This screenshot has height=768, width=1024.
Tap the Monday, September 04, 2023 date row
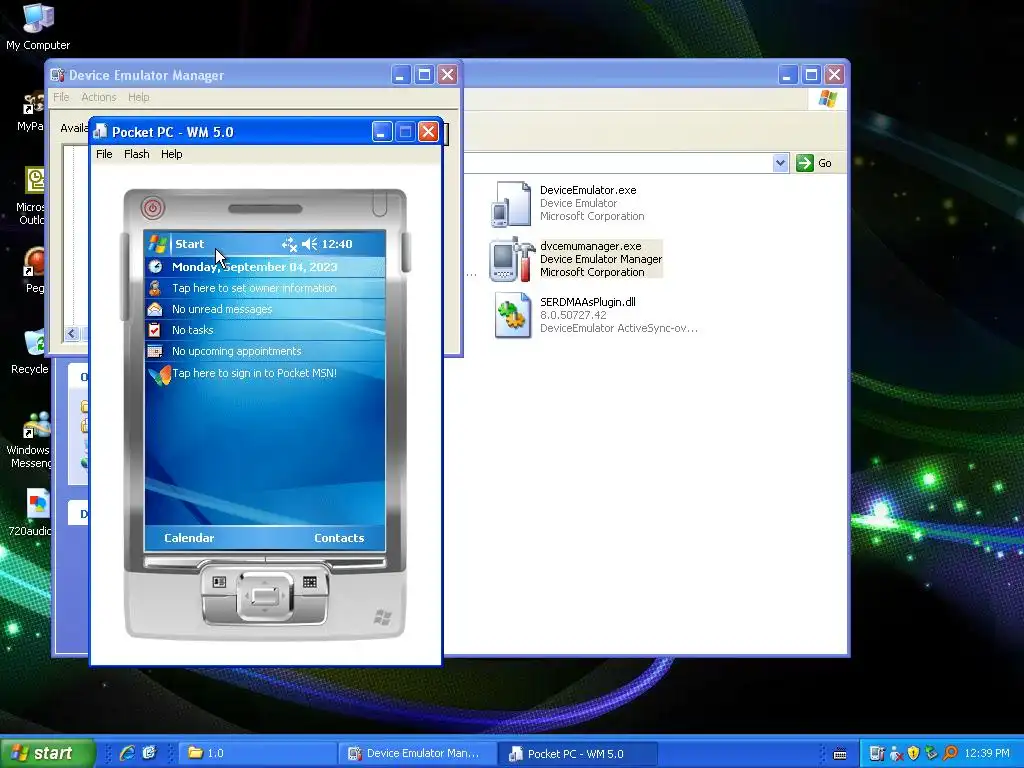(x=265, y=266)
